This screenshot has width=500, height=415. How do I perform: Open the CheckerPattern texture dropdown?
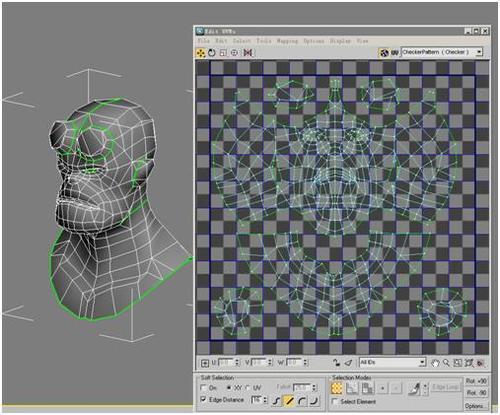[x=442, y=52]
